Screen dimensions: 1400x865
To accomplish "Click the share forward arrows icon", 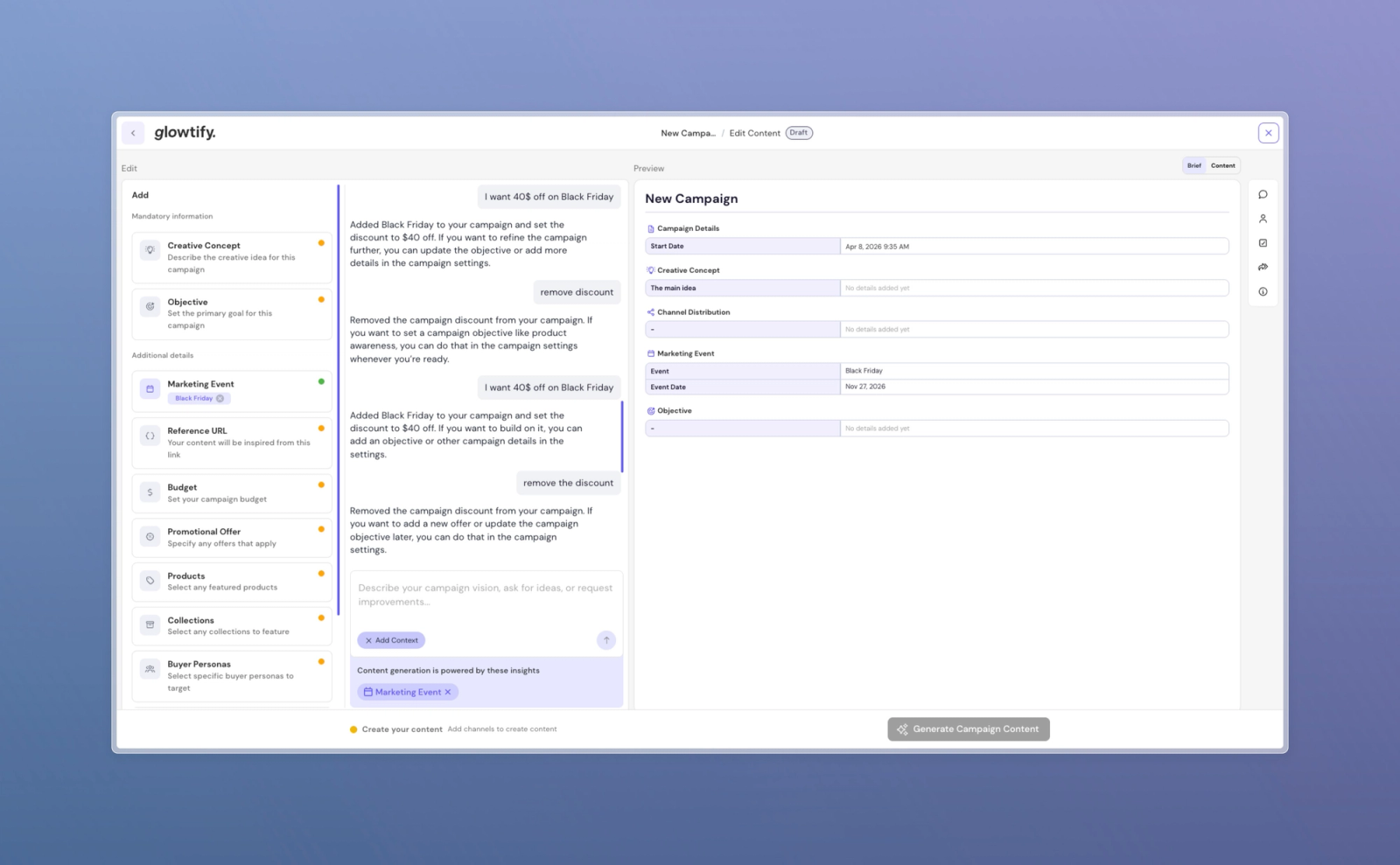I will [1263, 268].
